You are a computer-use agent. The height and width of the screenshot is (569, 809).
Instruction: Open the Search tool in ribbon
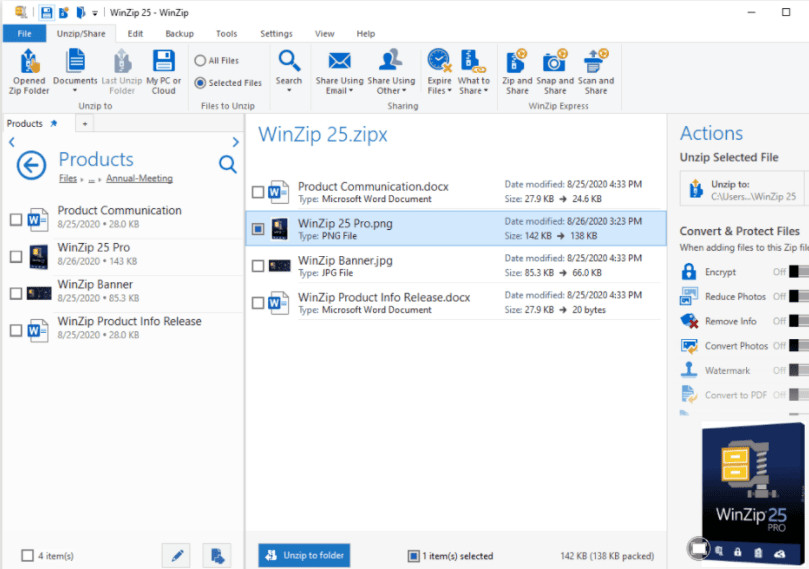pyautogui.click(x=289, y=61)
